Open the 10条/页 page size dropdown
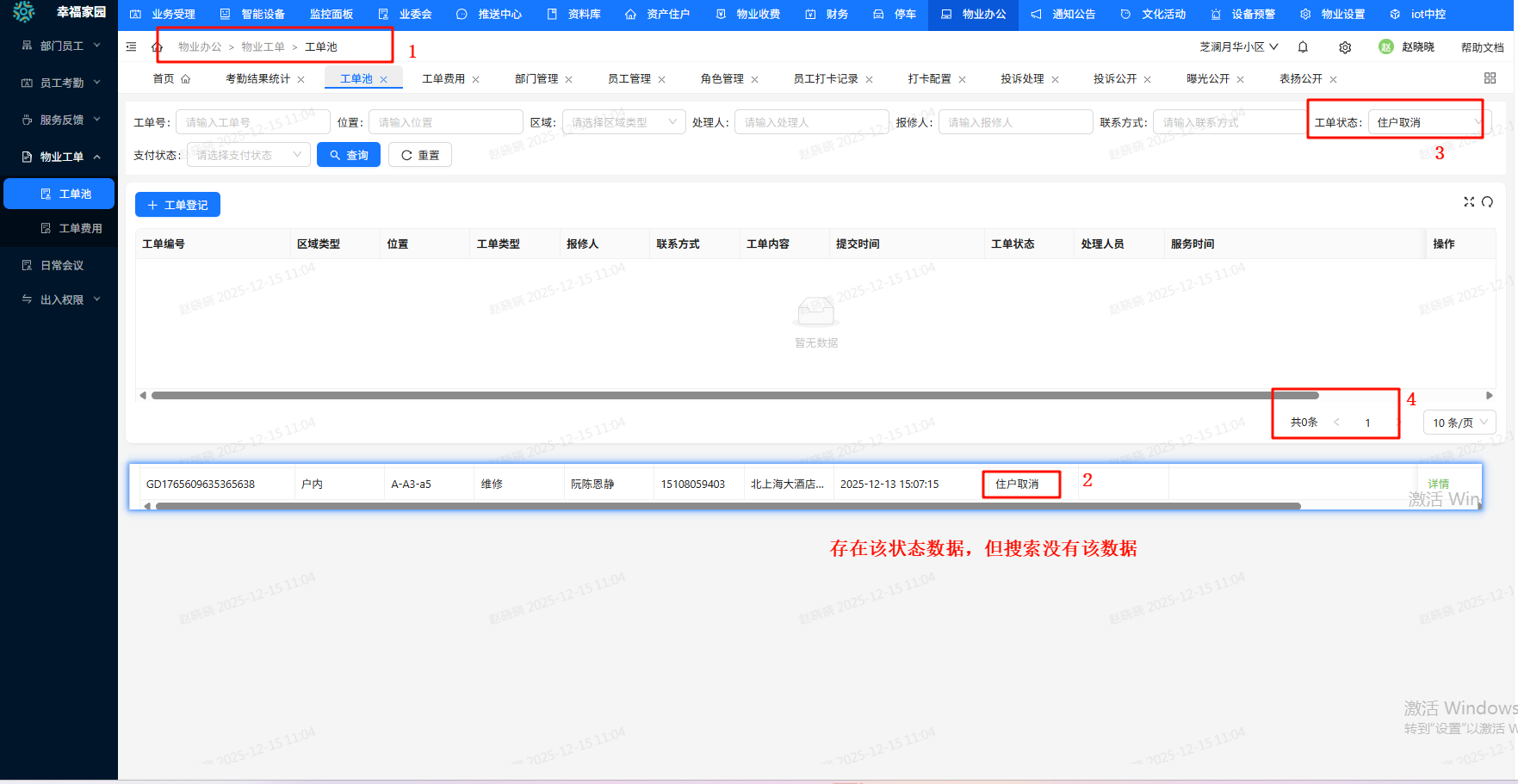This screenshot has width=1518, height=784. pyautogui.click(x=1459, y=422)
